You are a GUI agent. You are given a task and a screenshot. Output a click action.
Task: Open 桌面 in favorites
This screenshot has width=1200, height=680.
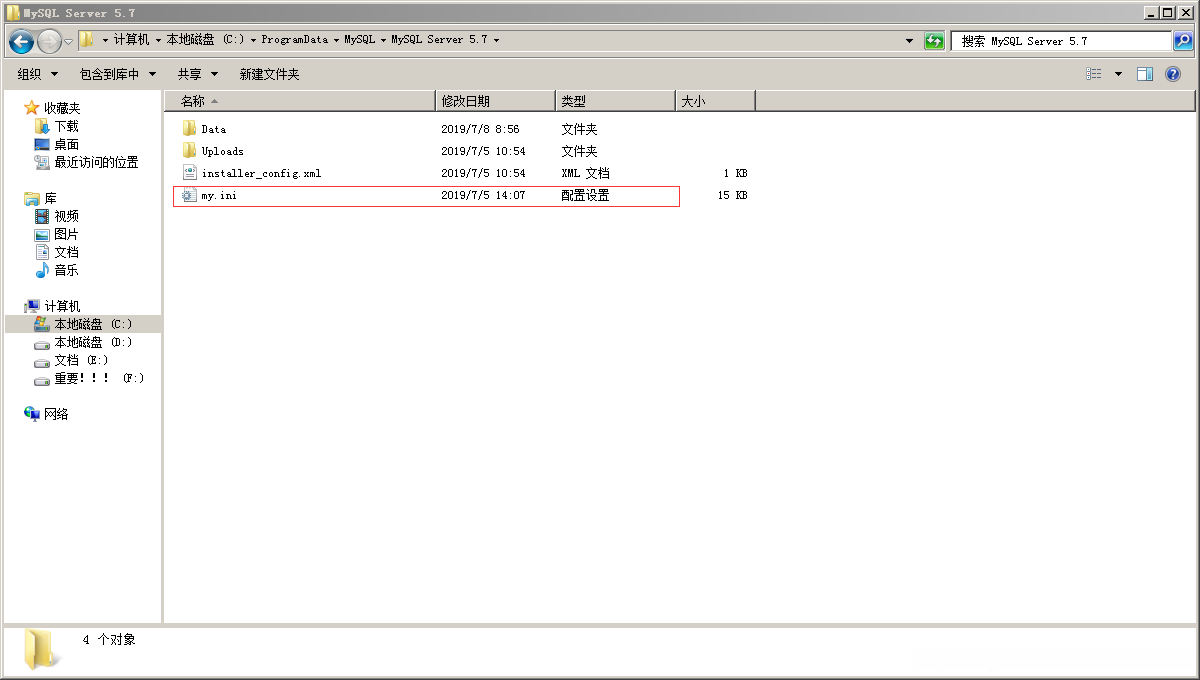(x=66, y=145)
